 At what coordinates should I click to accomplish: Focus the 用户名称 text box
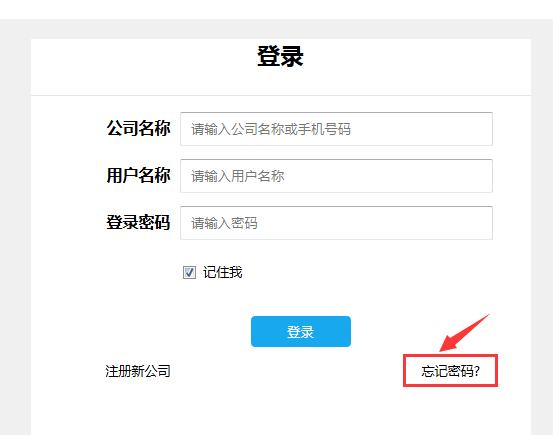point(336,176)
